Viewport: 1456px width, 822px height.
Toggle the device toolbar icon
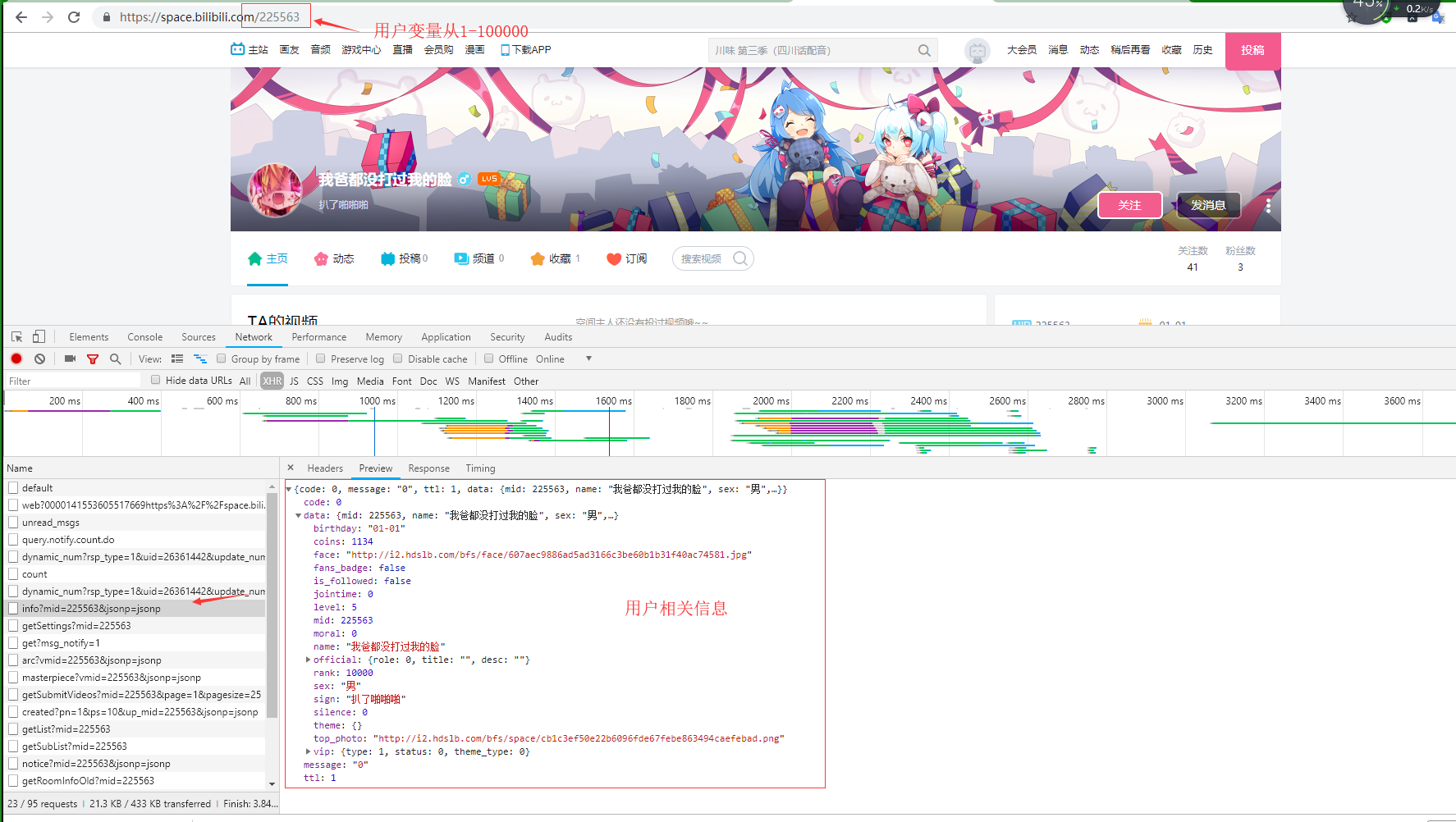pyautogui.click(x=39, y=337)
